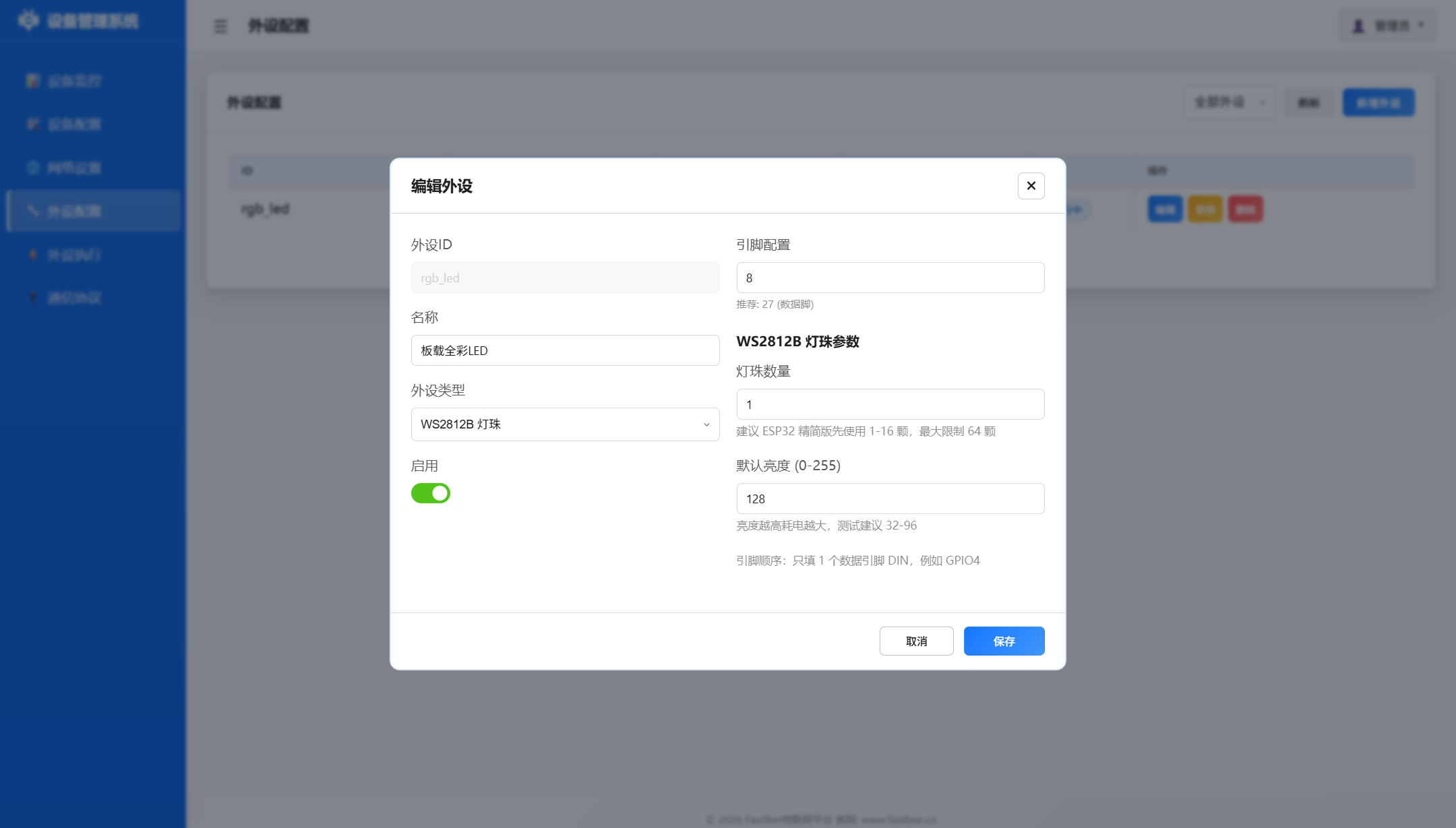Click the yellow action button in rgb_led row
This screenshot has width=1456, height=828.
coord(1205,210)
